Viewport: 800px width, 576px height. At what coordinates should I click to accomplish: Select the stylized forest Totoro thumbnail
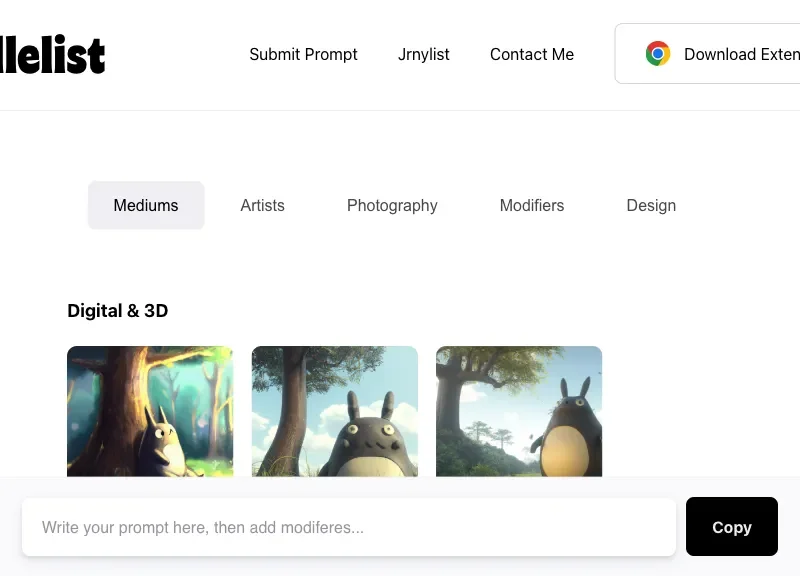[x=150, y=411]
